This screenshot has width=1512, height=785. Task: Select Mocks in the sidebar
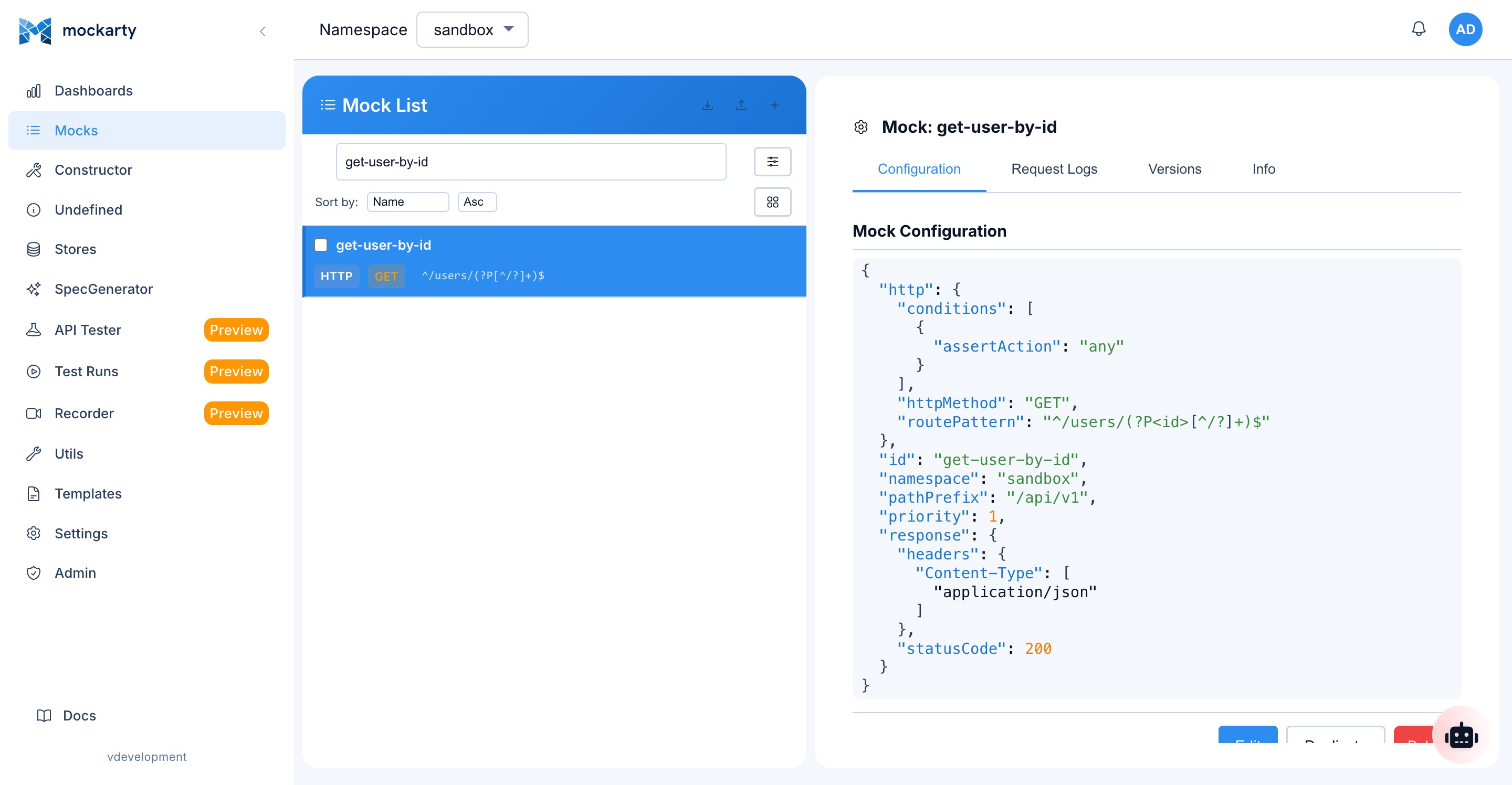pyautogui.click(x=147, y=130)
